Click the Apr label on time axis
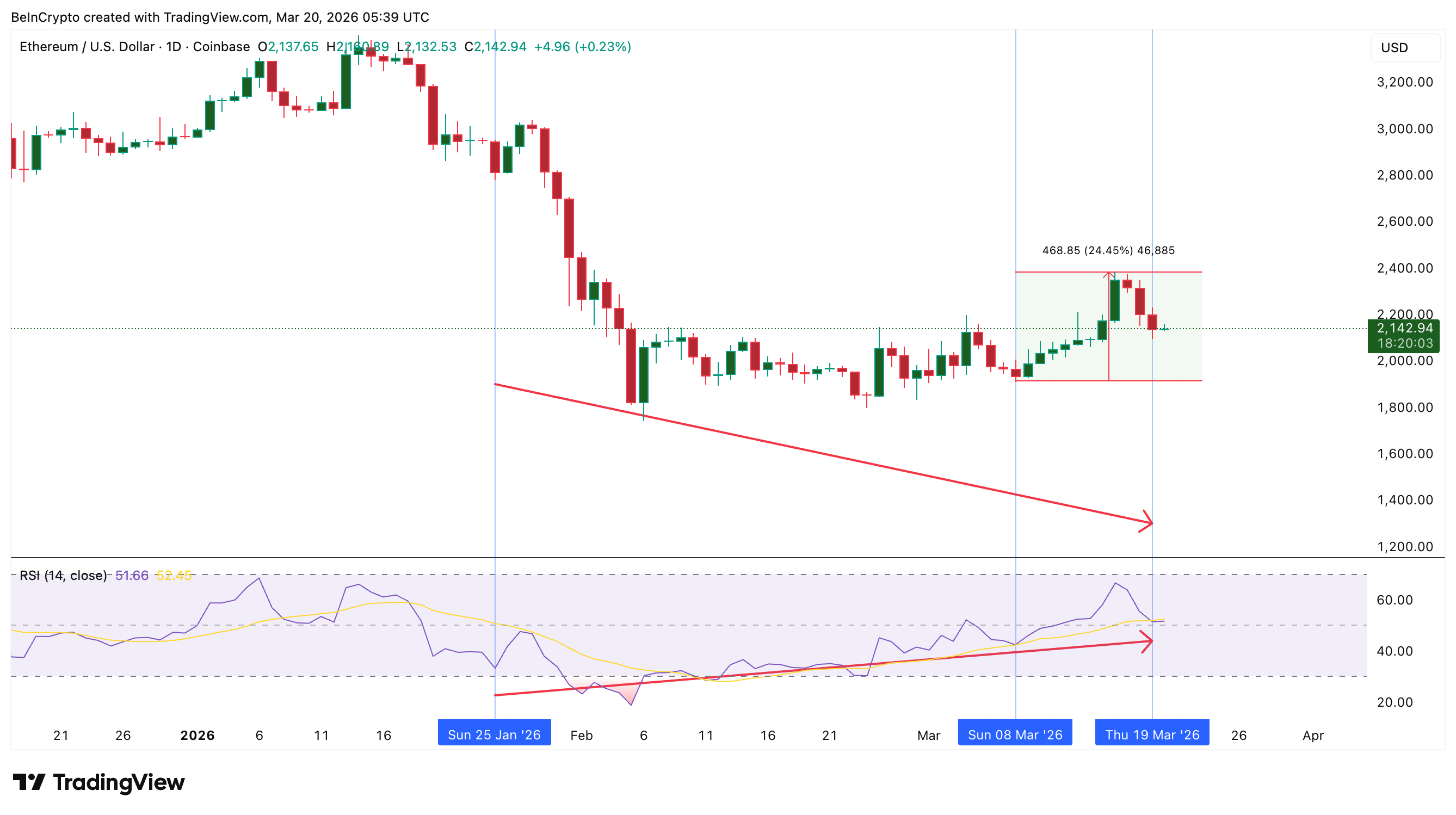Viewport: 1456px width, 815px height. click(x=1312, y=736)
